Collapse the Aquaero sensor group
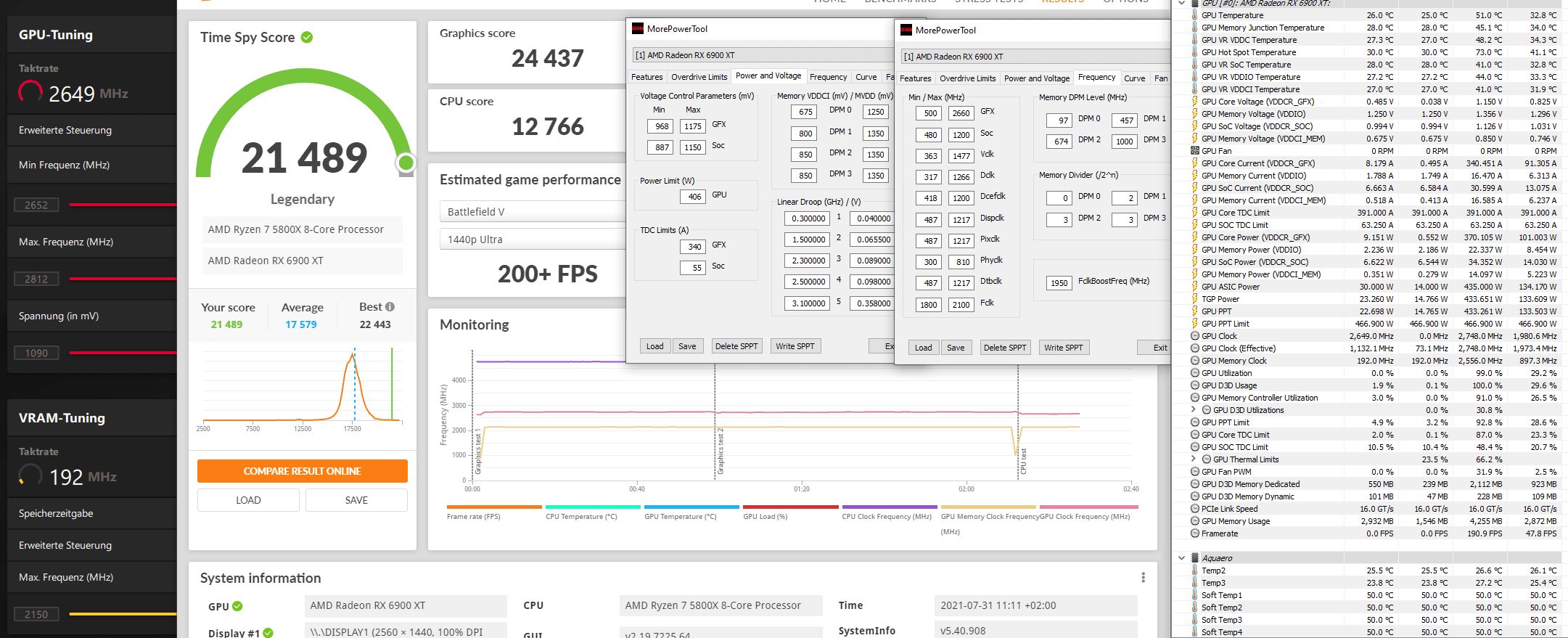The width and height of the screenshot is (1568, 638). coord(1181,558)
